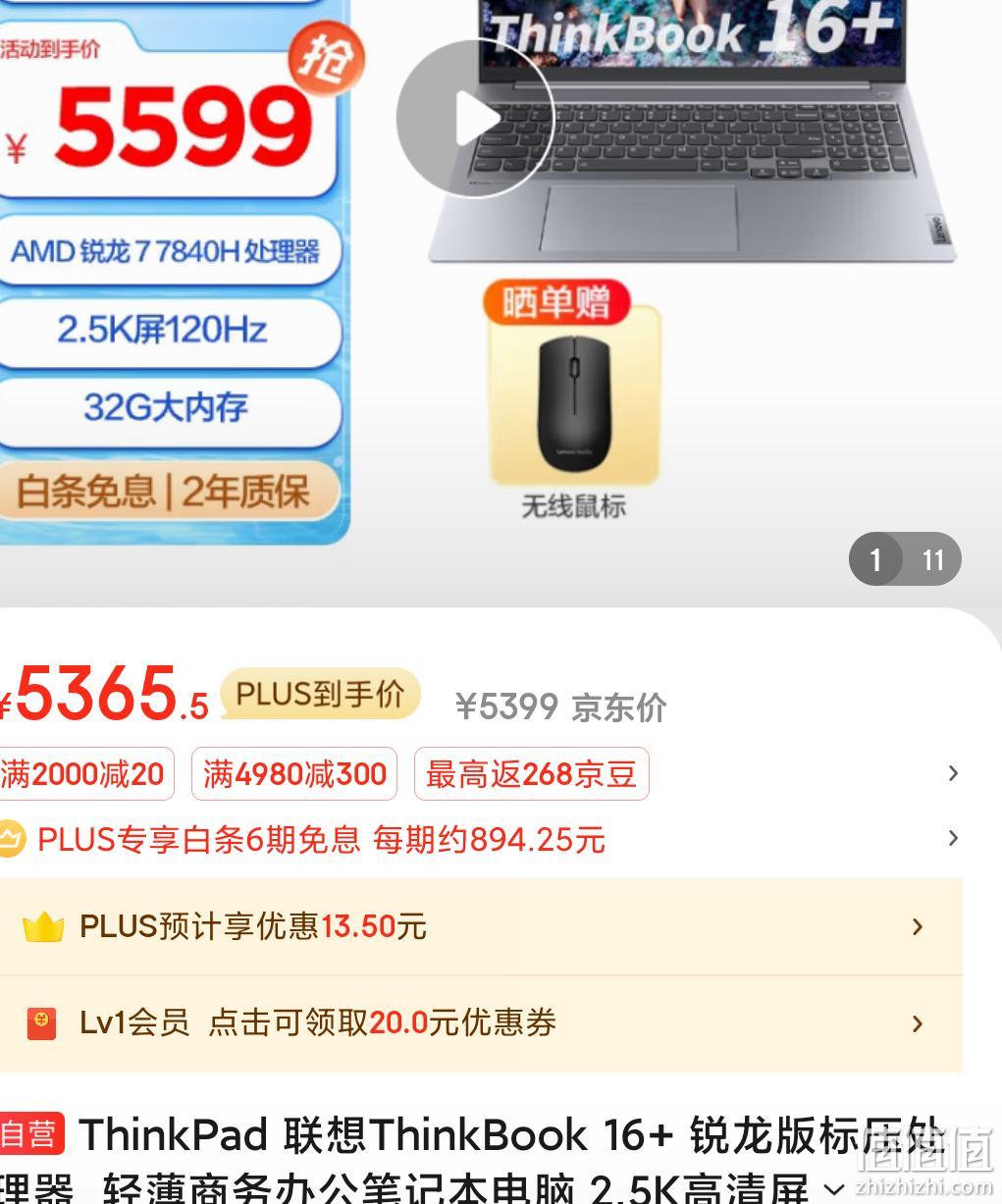This screenshot has width=1002, height=1204.
Task: Tap the PLUS白条 crown badge icon
Action: (10, 838)
